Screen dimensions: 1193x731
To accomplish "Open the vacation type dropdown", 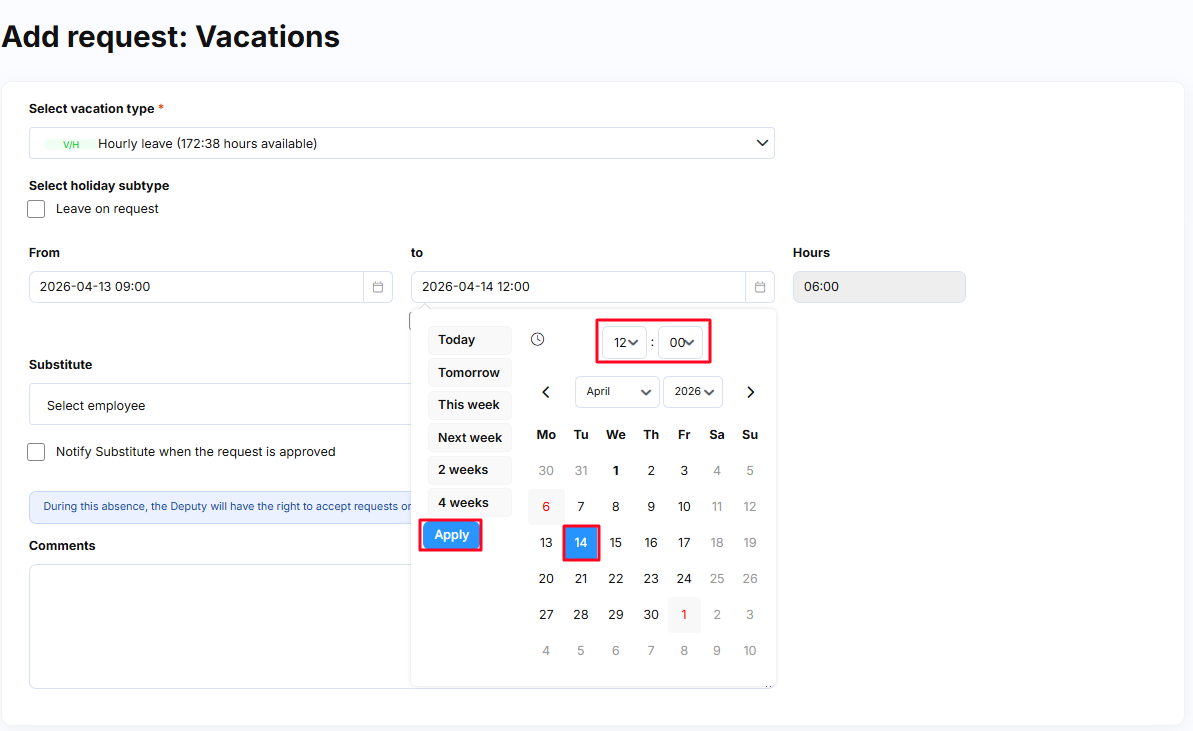I will (x=401, y=143).
